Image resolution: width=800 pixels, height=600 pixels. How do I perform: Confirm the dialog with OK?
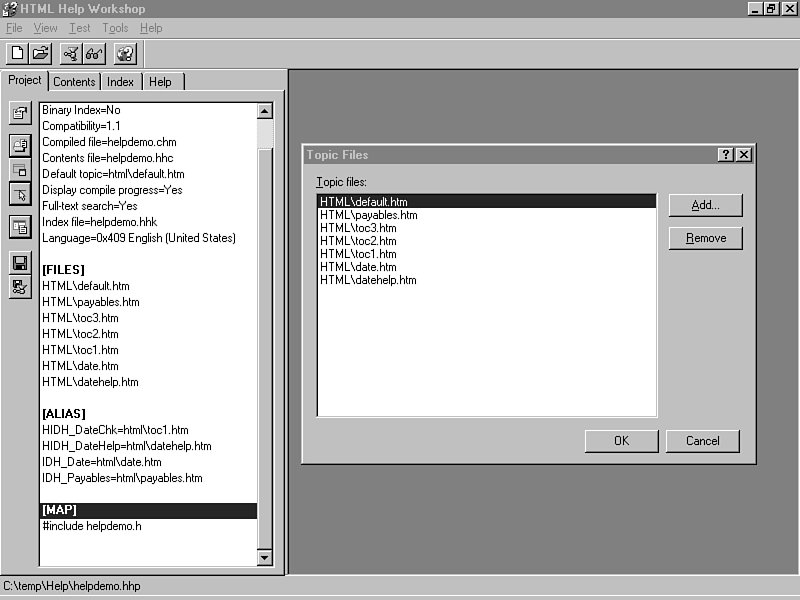pyautogui.click(x=621, y=441)
